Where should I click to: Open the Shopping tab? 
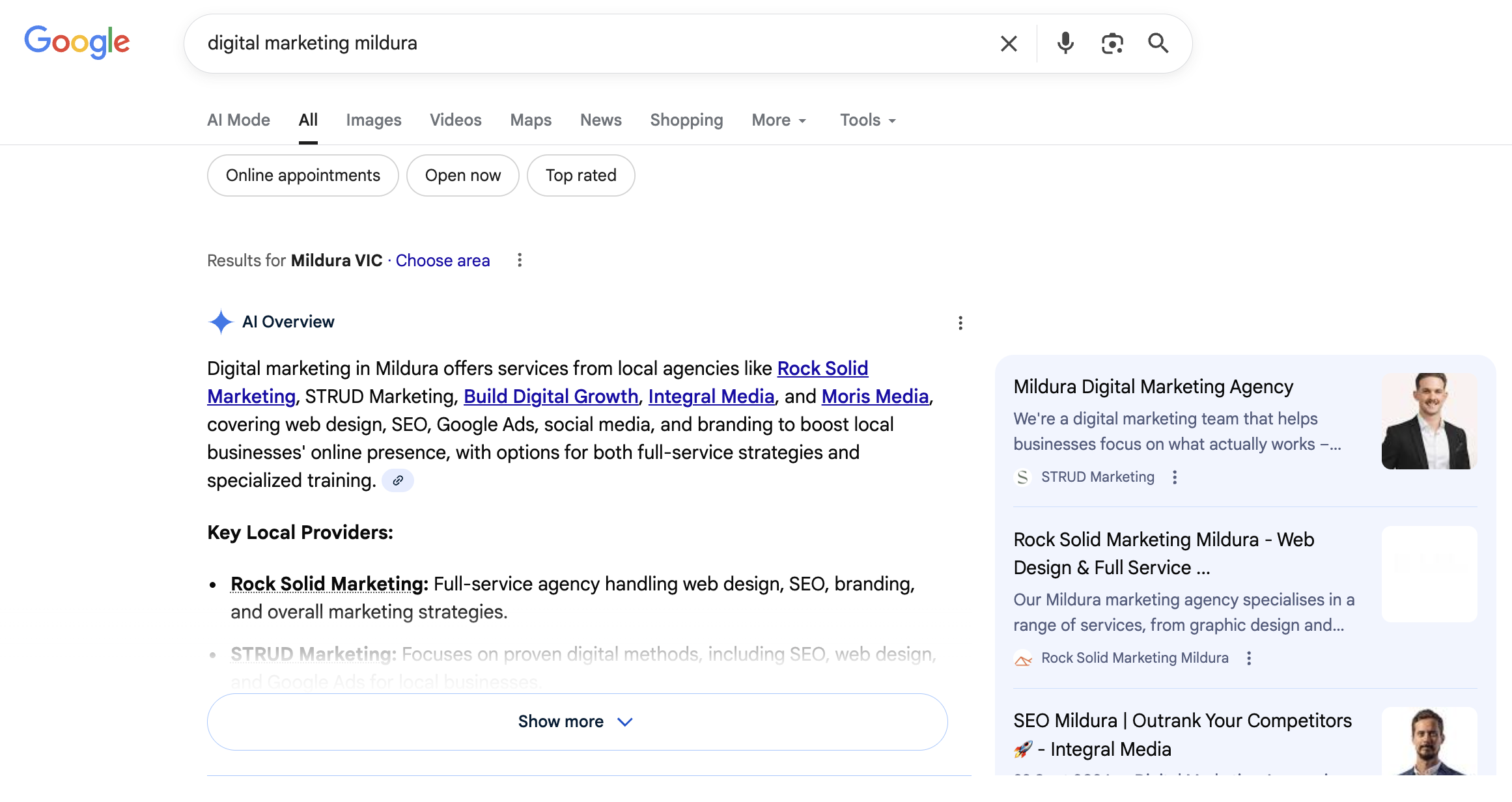click(x=686, y=120)
